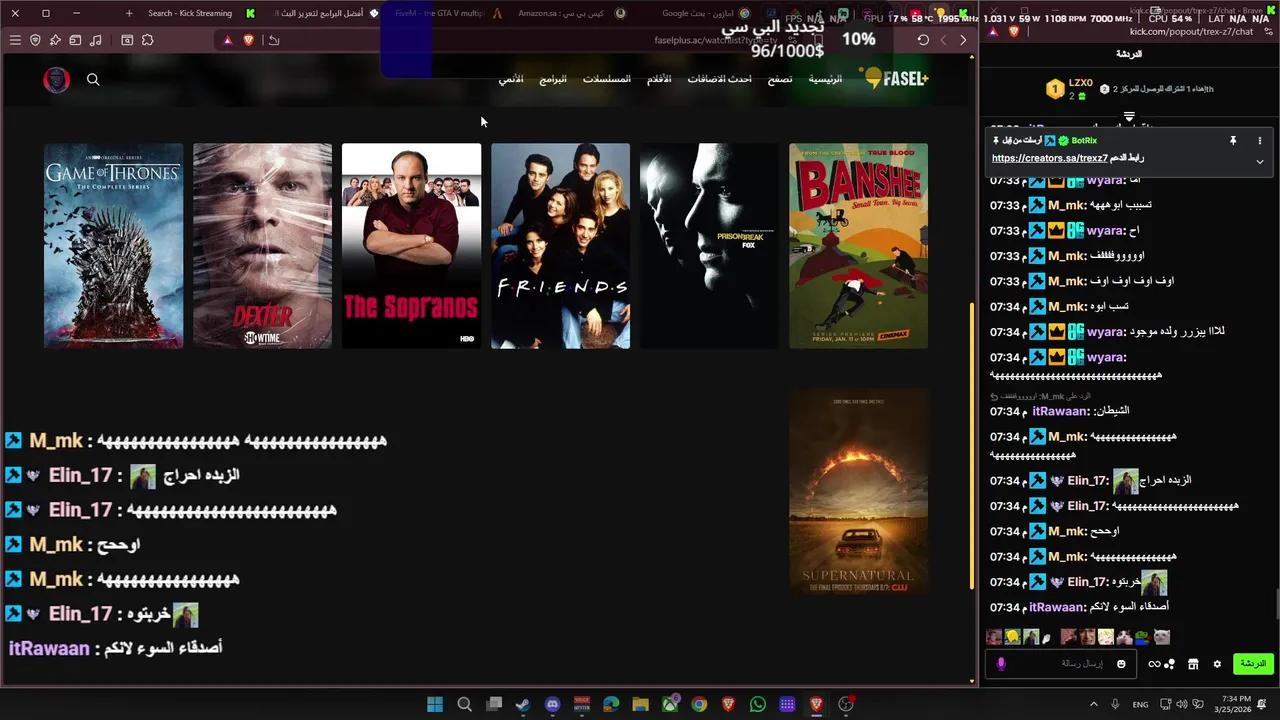Open the search magnifier on FaselPlus
The image size is (1280, 720).
(93, 80)
